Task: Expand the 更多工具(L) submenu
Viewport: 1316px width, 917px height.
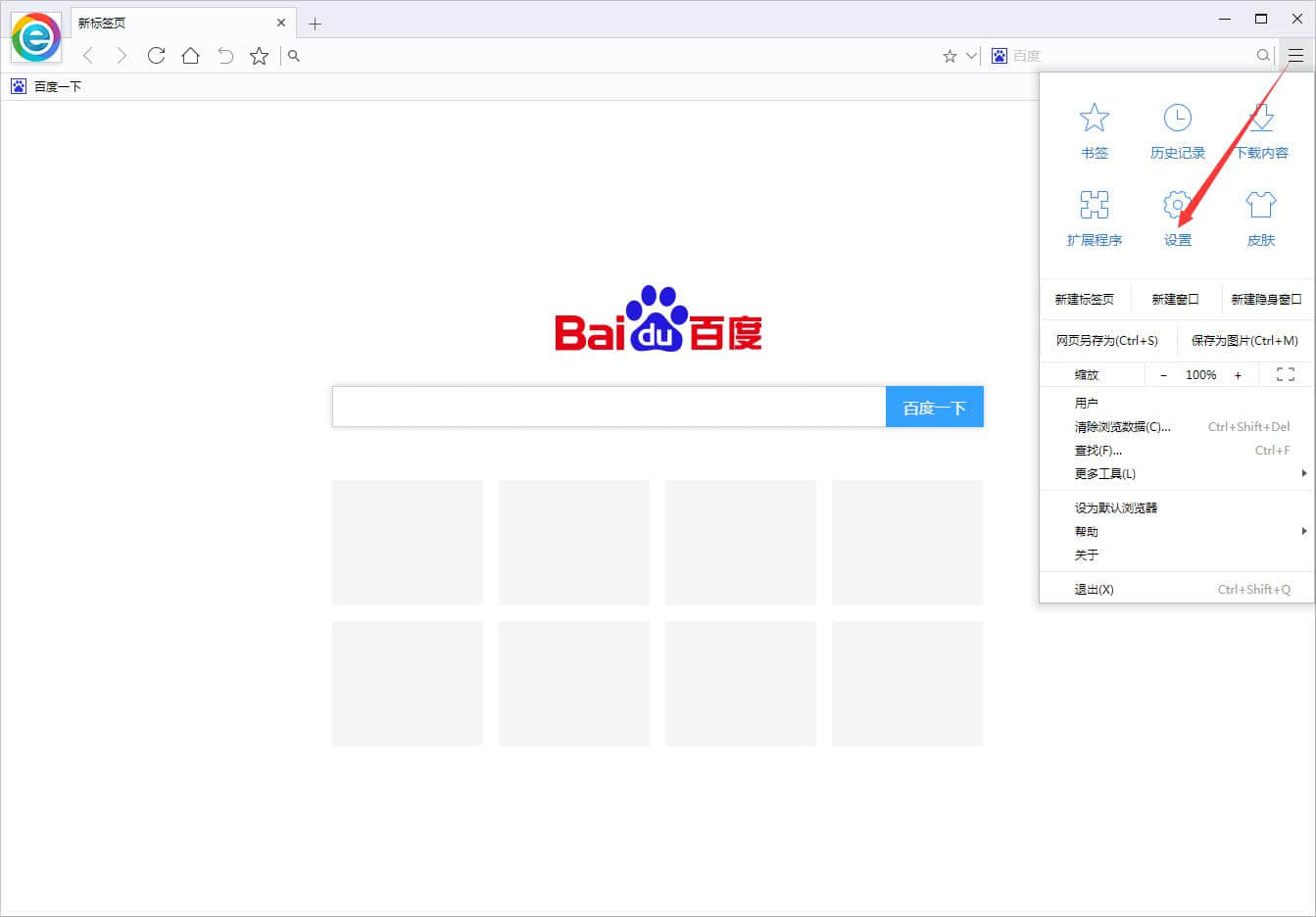Action: (x=1177, y=473)
